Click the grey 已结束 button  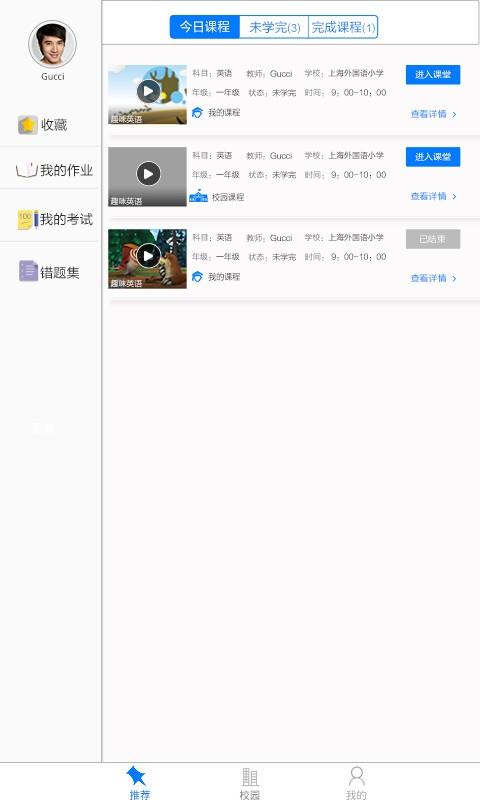433,239
